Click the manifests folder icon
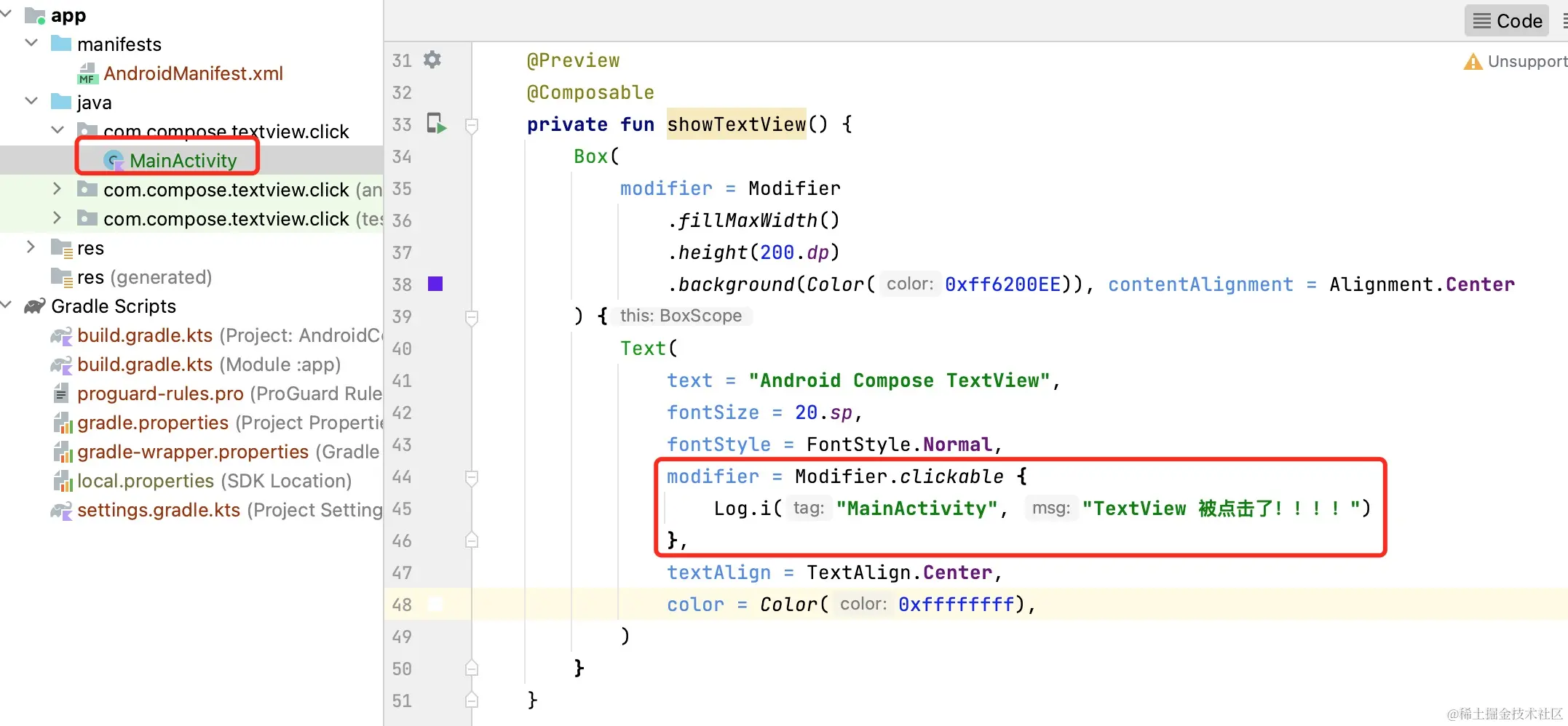The image size is (1568, 726). tap(61, 44)
